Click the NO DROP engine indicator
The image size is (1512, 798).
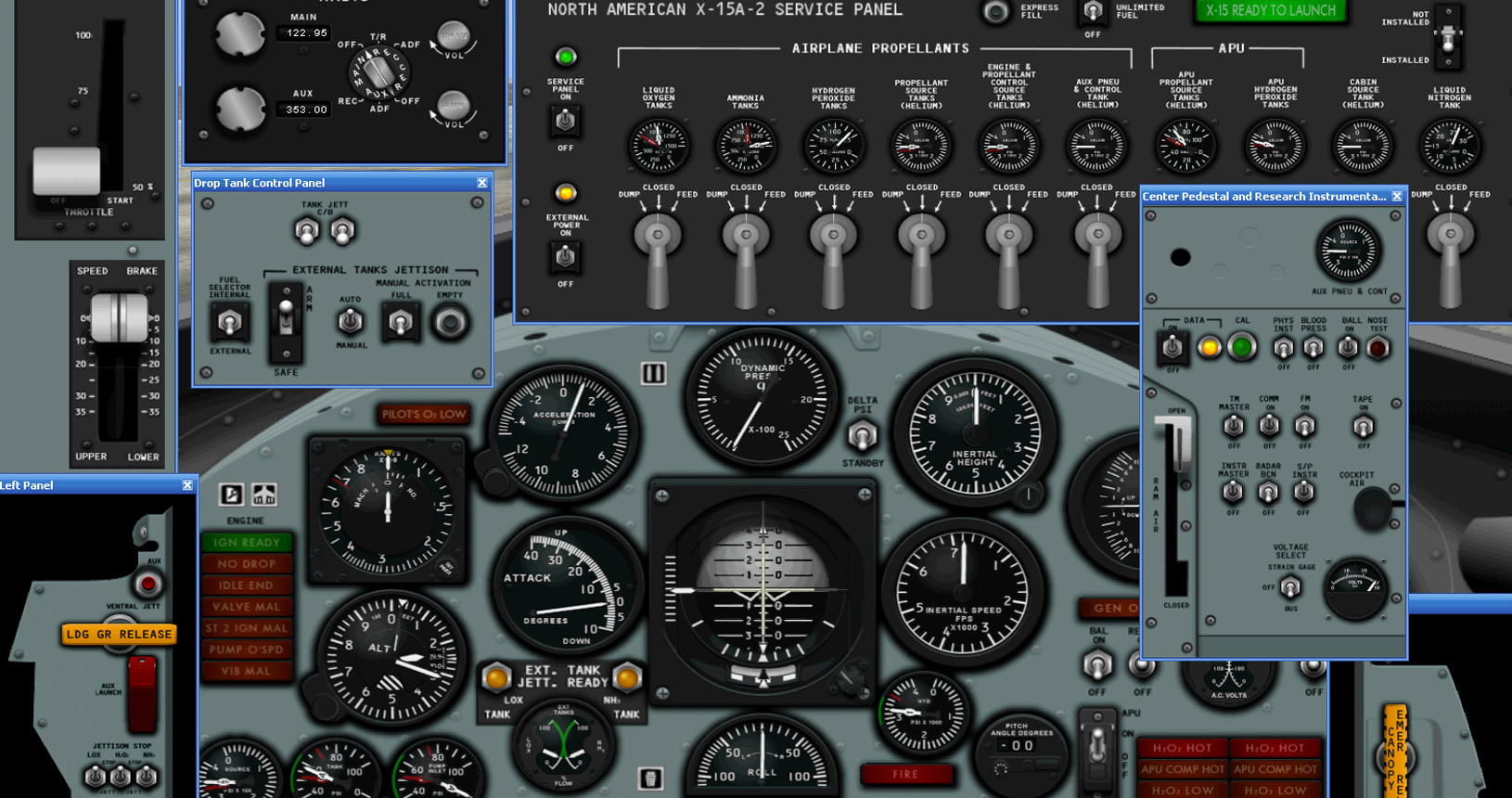247,563
